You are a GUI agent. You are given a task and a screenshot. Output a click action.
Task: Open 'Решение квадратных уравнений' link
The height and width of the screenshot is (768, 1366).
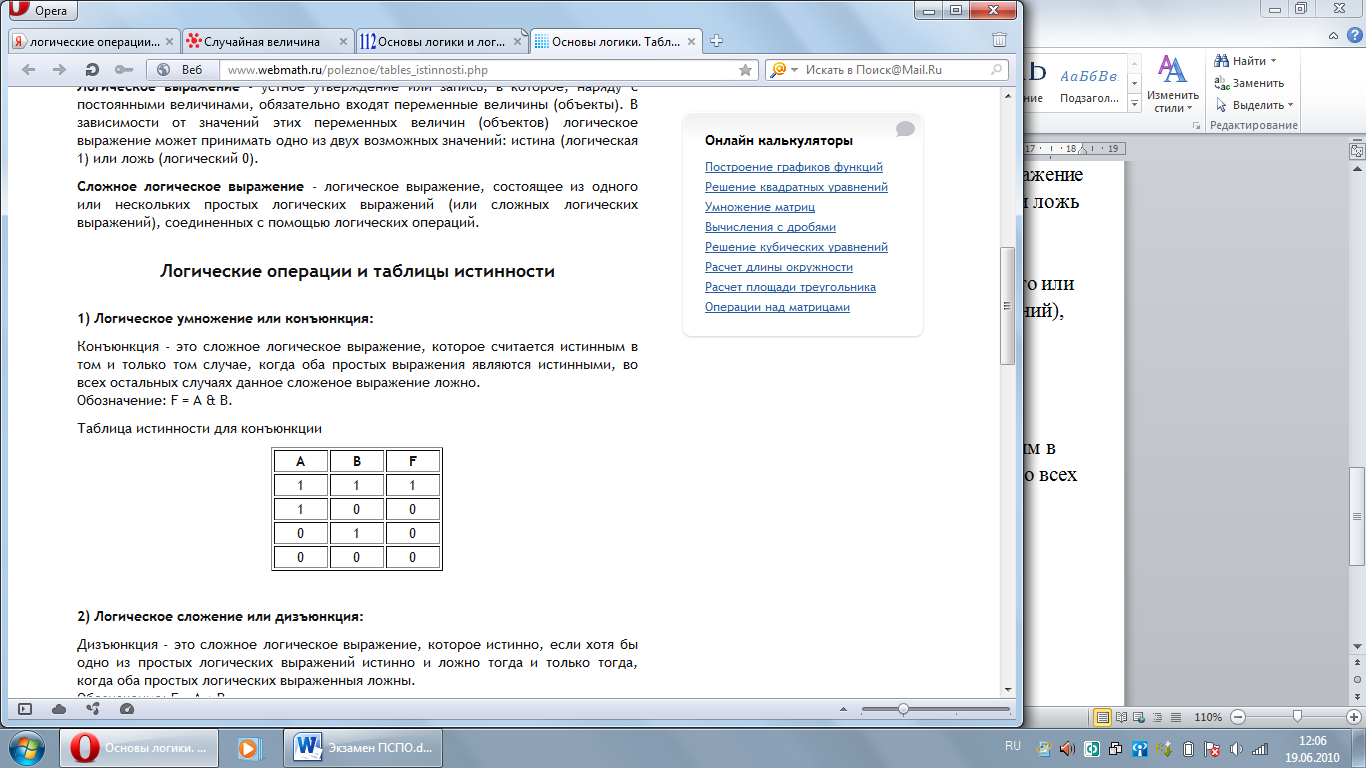796,187
